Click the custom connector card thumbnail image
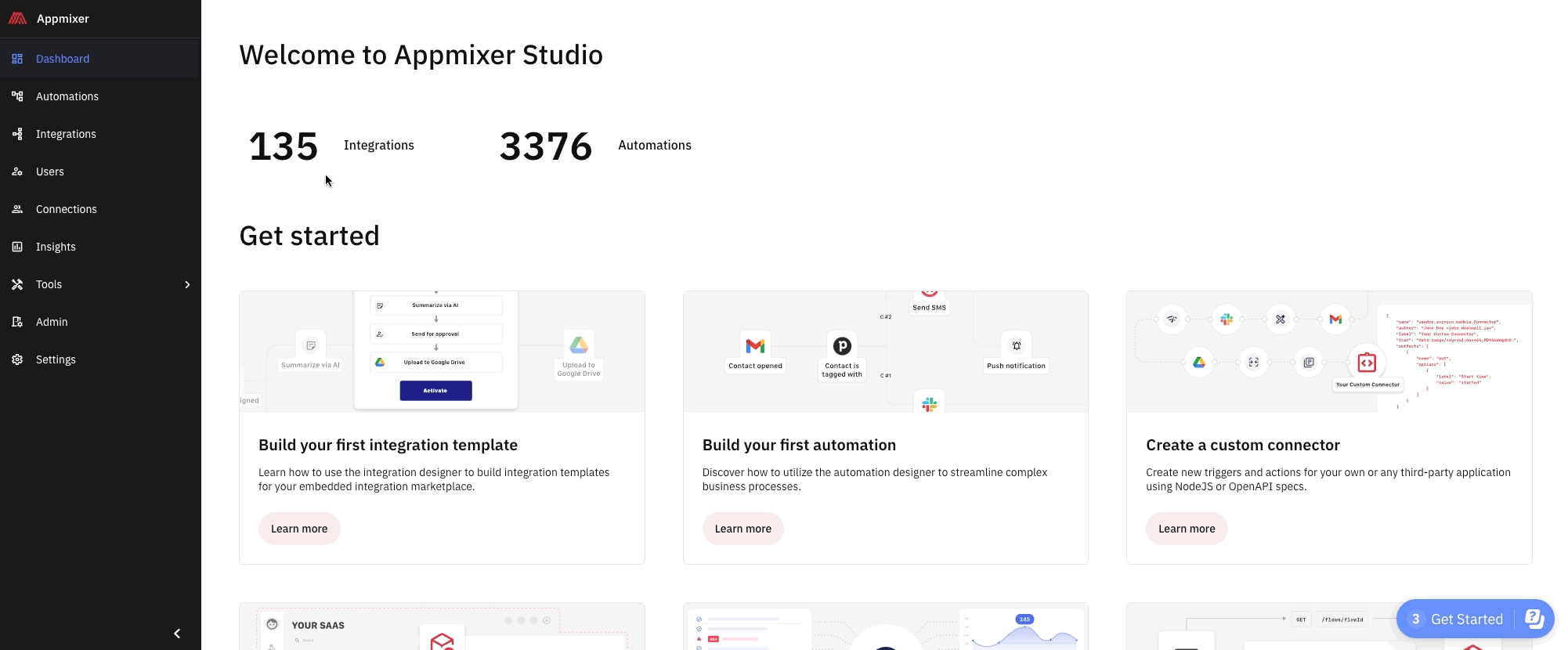This screenshot has height=650, width=1568. [x=1328, y=352]
